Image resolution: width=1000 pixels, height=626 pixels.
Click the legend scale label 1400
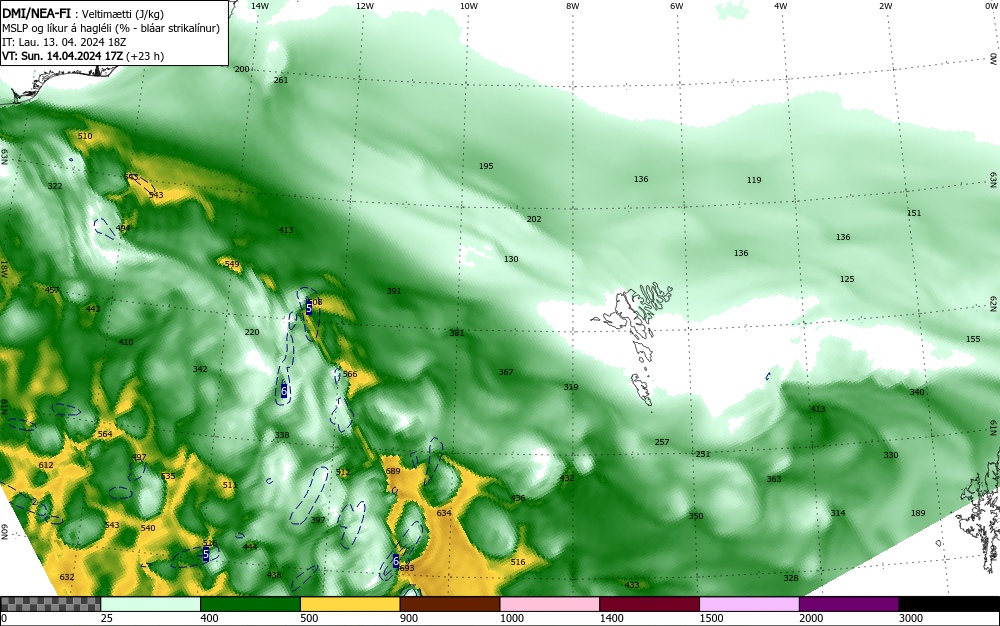[x=611, y=618]
